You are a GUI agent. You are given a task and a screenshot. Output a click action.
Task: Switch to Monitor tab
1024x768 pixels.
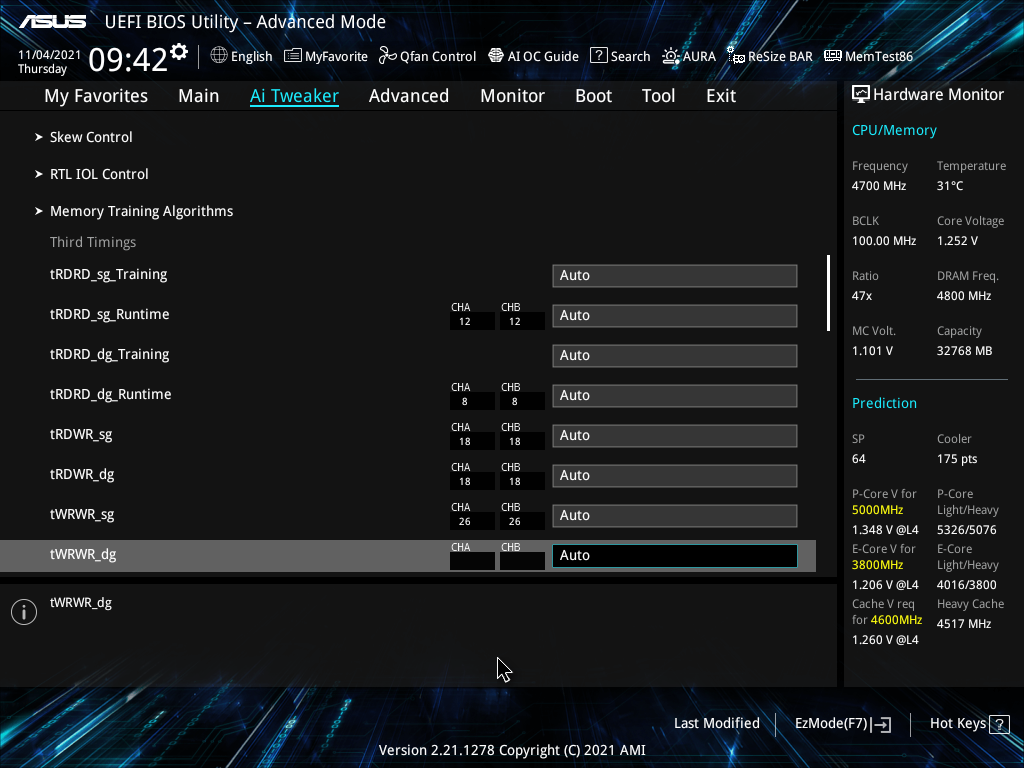[513, 96]
